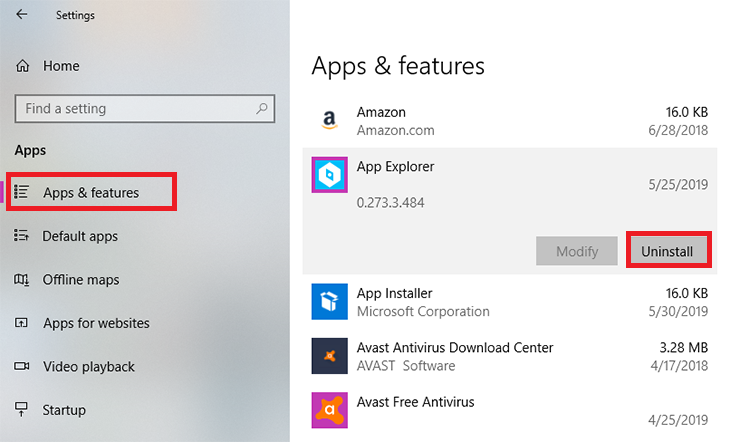Uninstall App Explorer
This screenshot has height=442, width=730.
click(x=668, y=251)
